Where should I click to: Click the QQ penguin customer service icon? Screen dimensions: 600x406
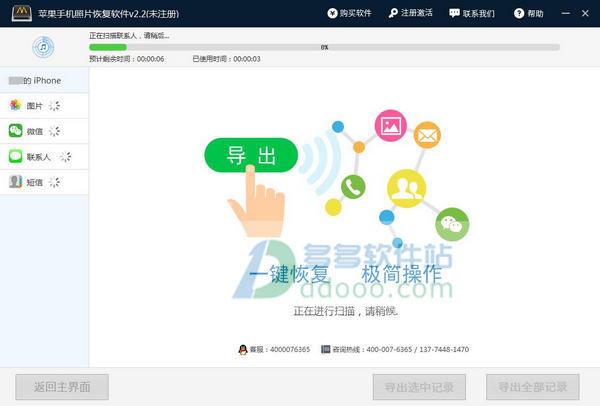(243, 349)
